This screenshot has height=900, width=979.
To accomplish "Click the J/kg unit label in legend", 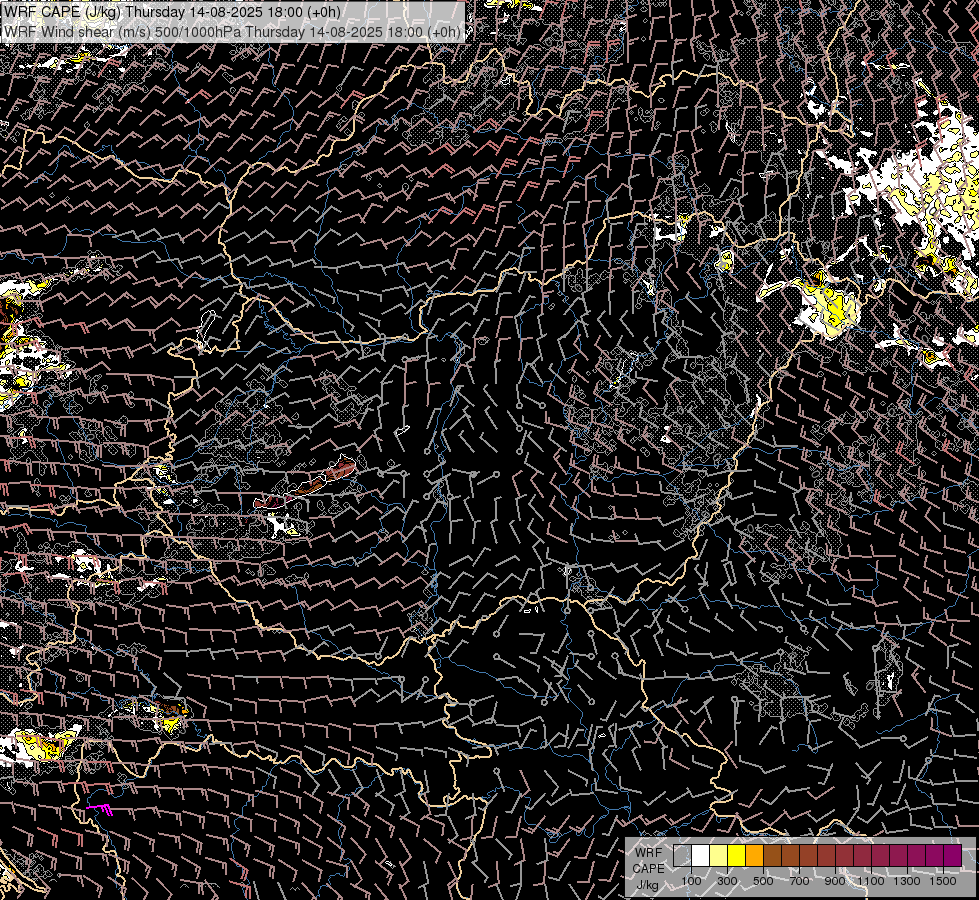I will tap(647, 885).
